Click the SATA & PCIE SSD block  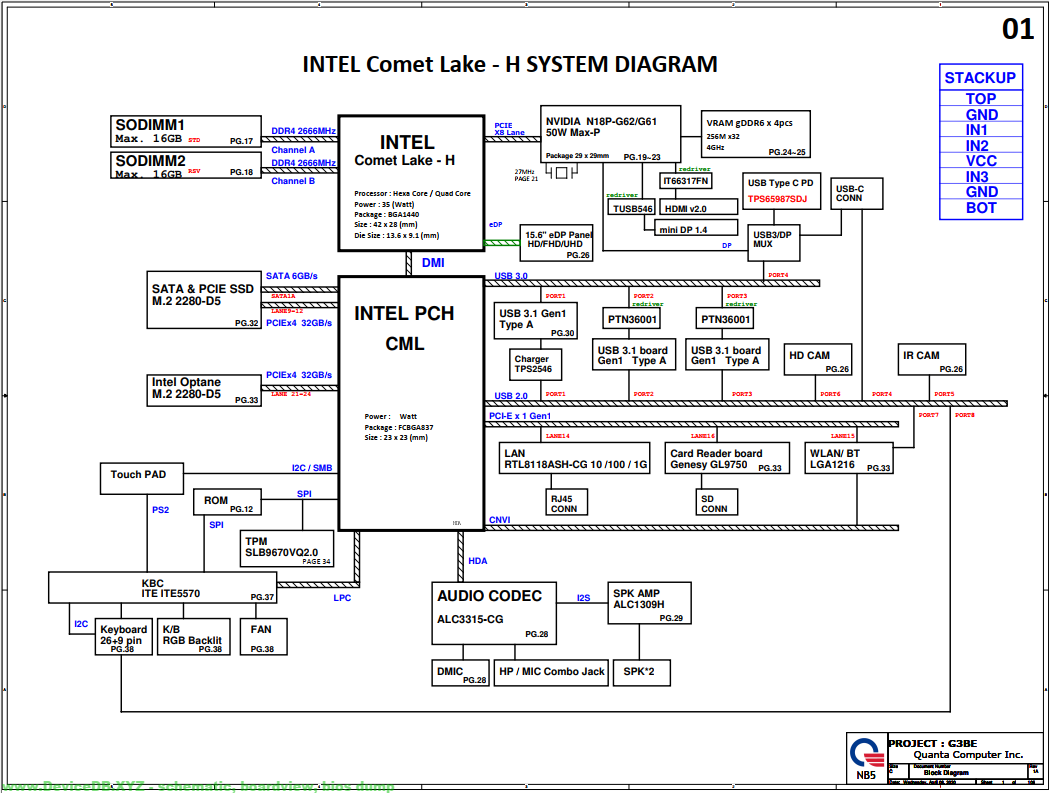pyautogui.click(x=204, y=300)
